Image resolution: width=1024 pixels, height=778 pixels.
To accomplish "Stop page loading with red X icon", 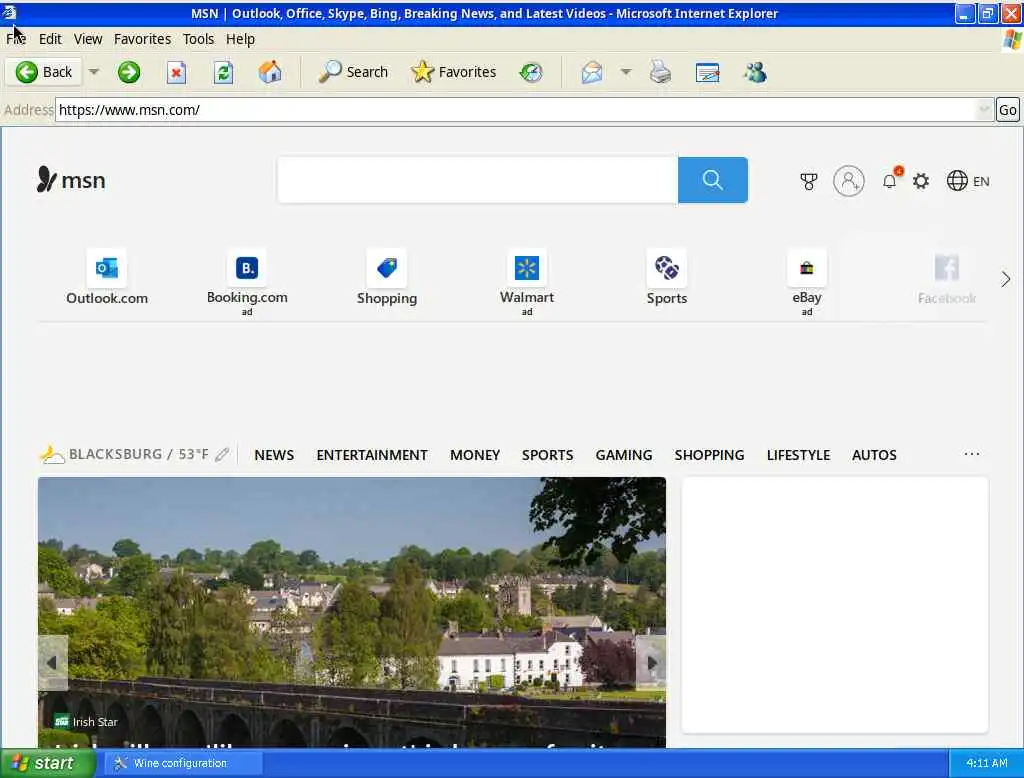I will [x=176, y=72].
